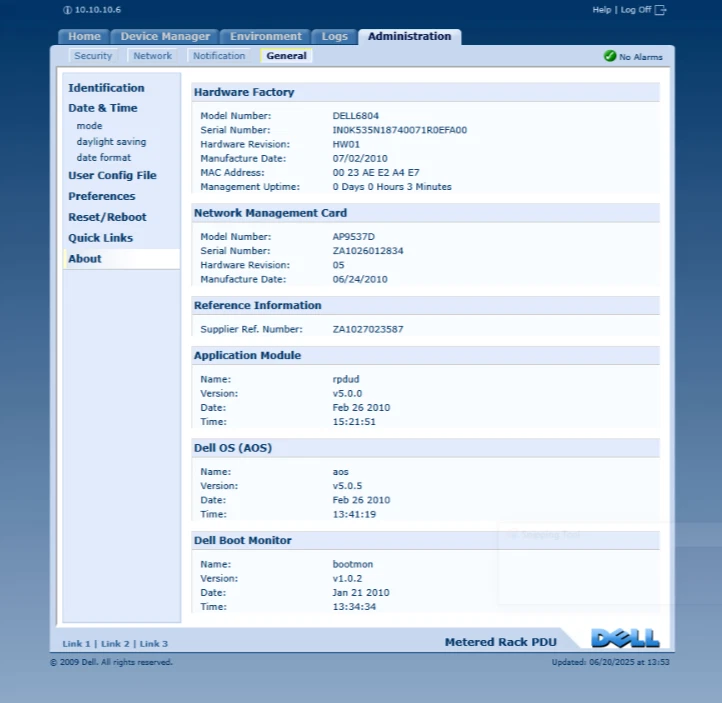Click the name value aos
The width and height of the screenshot is (722, 703).
(341, 472)
